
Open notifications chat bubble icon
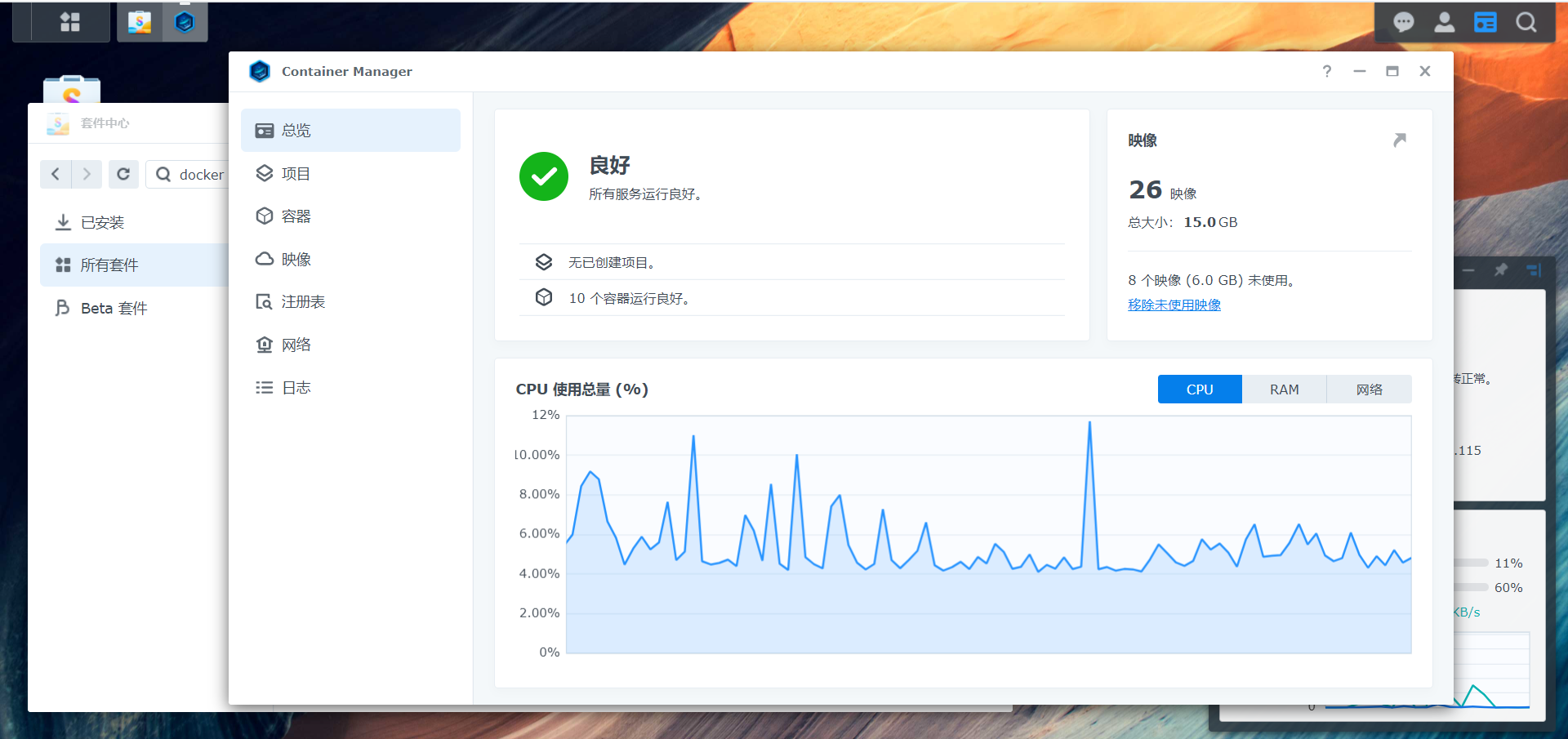(x=1403, y=22)
